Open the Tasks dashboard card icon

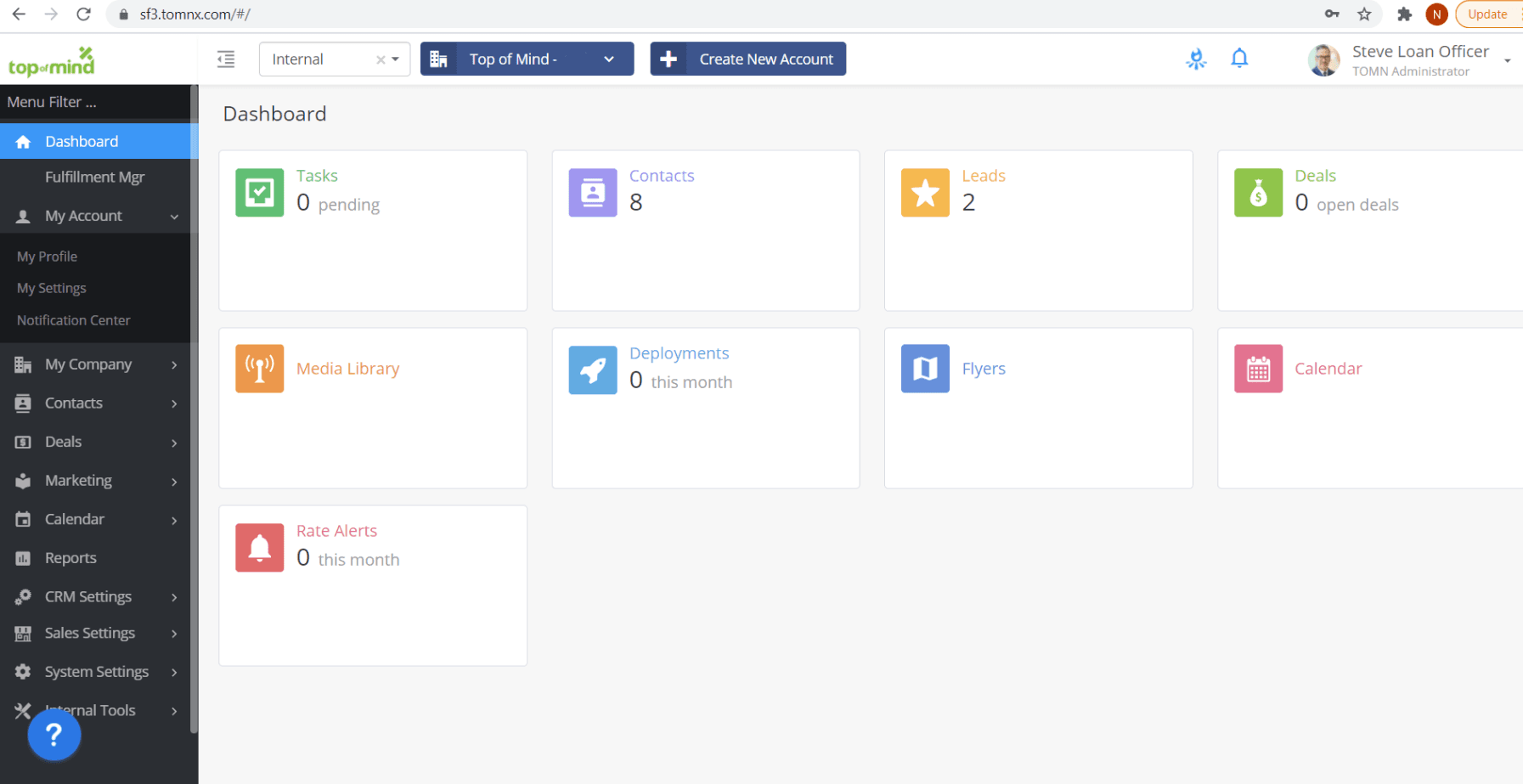pyautogui.click(x=259, y=193)
